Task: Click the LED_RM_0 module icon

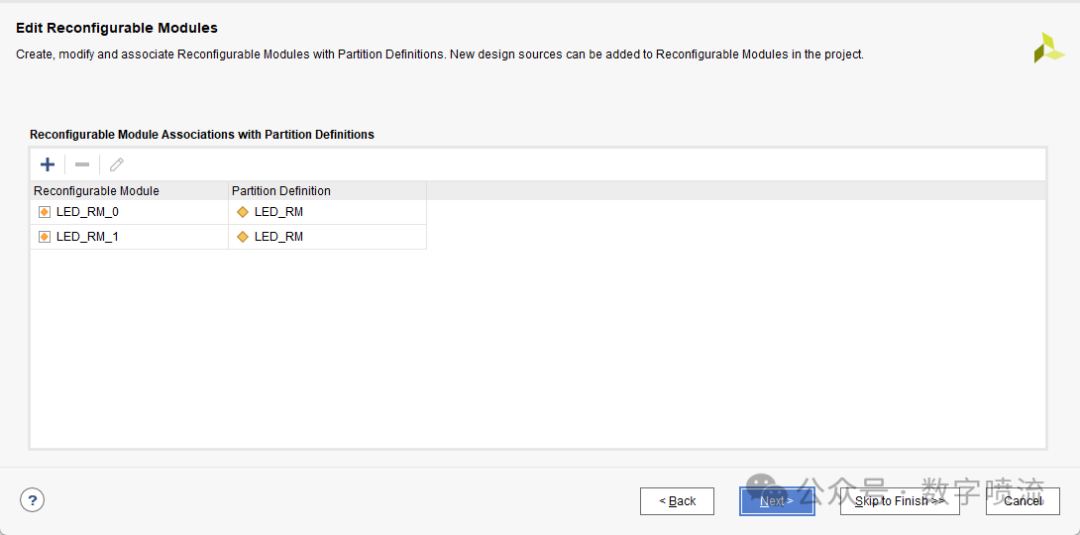Action: click(x=44, y=212)
